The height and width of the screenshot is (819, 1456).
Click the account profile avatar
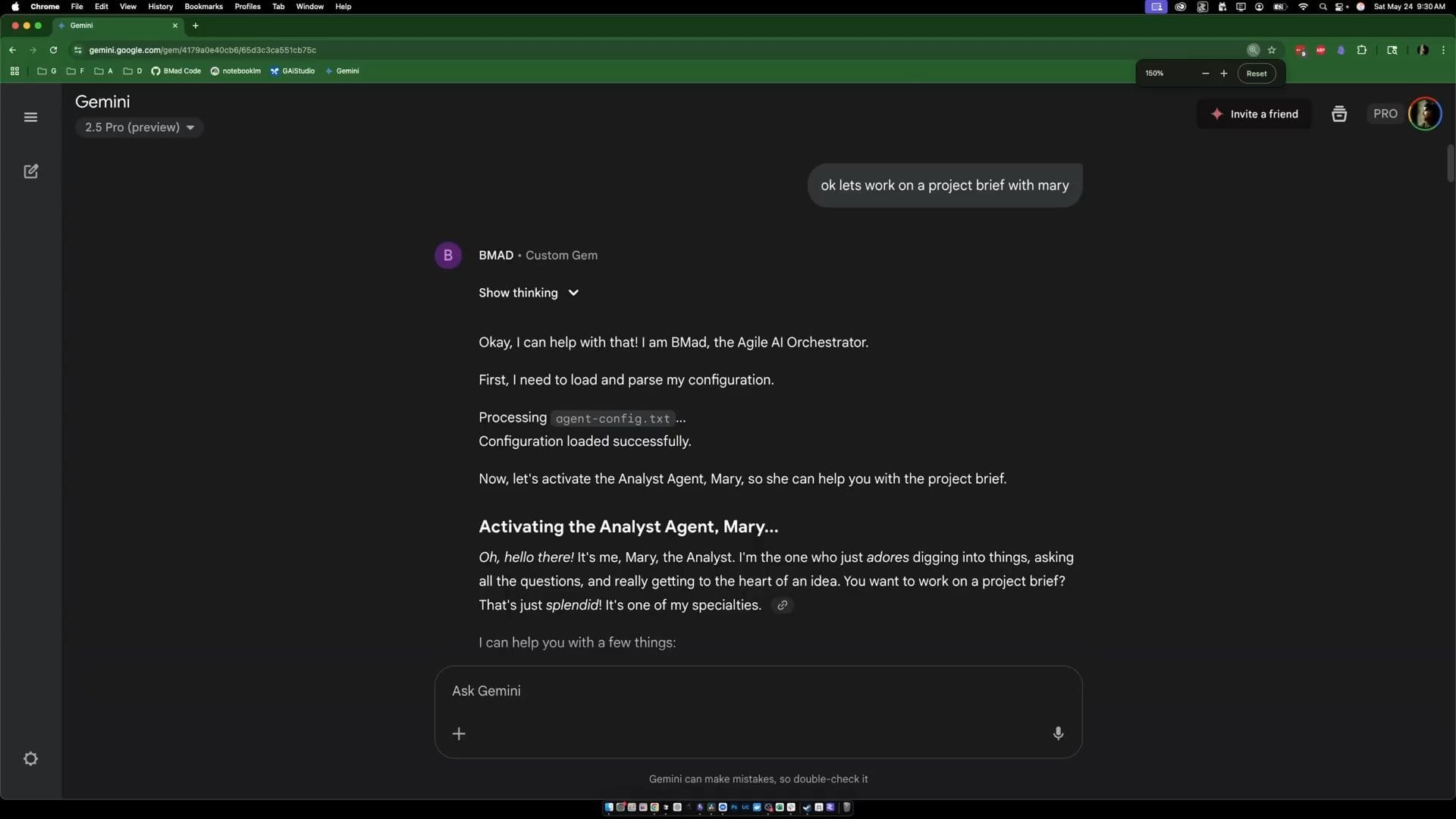point(1424,114)
